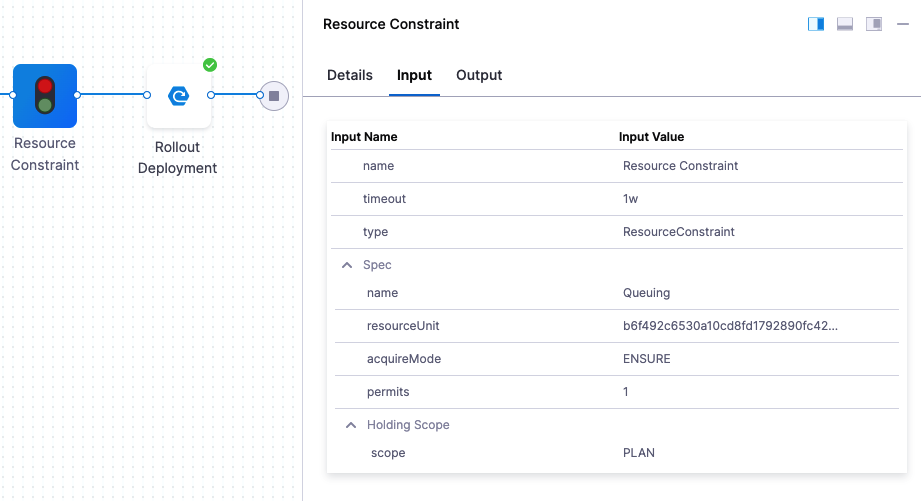The height and width of the screenshot is (501, 921).
Task: Click the truncated resourceUnit hash value
Action: pyautogui.click(x=730, y=326)
